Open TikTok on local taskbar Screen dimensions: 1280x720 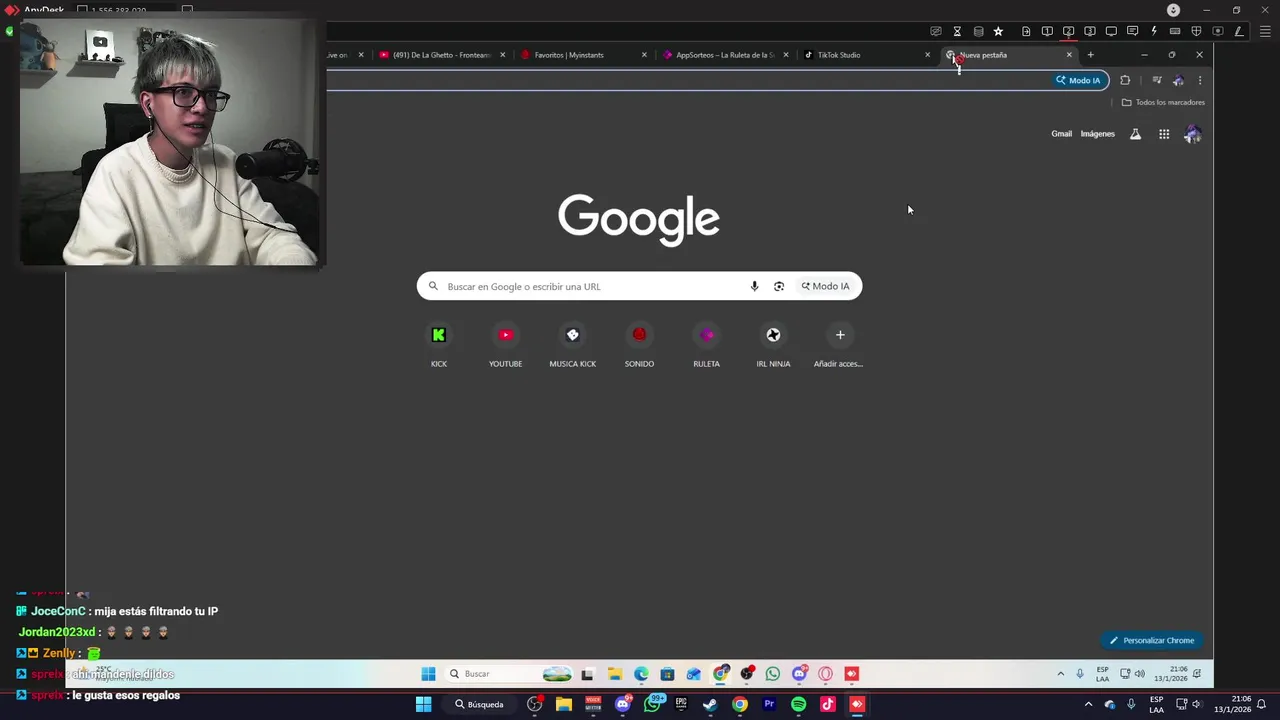click(828, 705)
